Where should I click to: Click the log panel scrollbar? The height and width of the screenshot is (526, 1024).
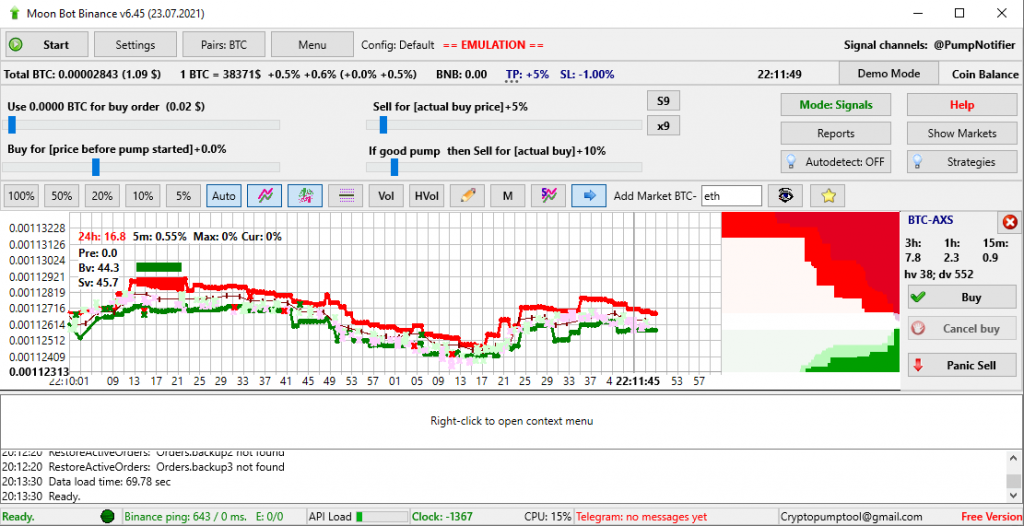(1013, 476)
